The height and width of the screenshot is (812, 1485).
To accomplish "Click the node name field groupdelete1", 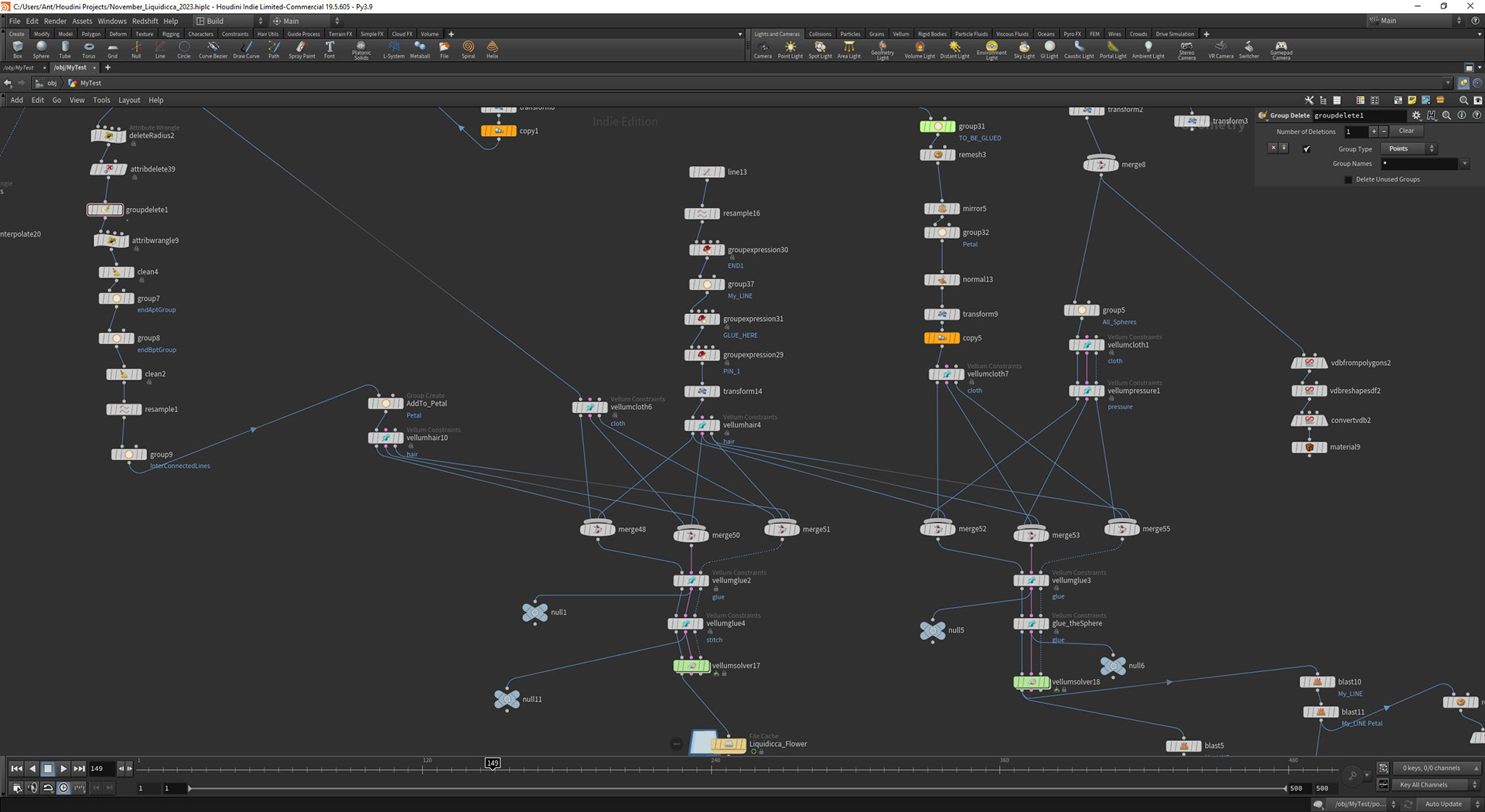I will coord(1359,115).
